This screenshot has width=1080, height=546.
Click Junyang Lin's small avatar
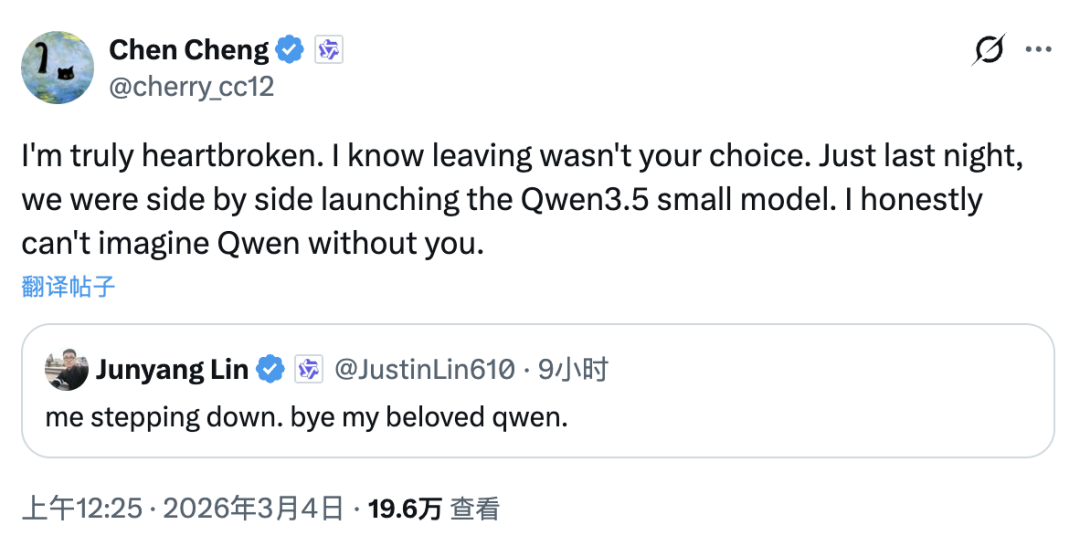[65, 371]
